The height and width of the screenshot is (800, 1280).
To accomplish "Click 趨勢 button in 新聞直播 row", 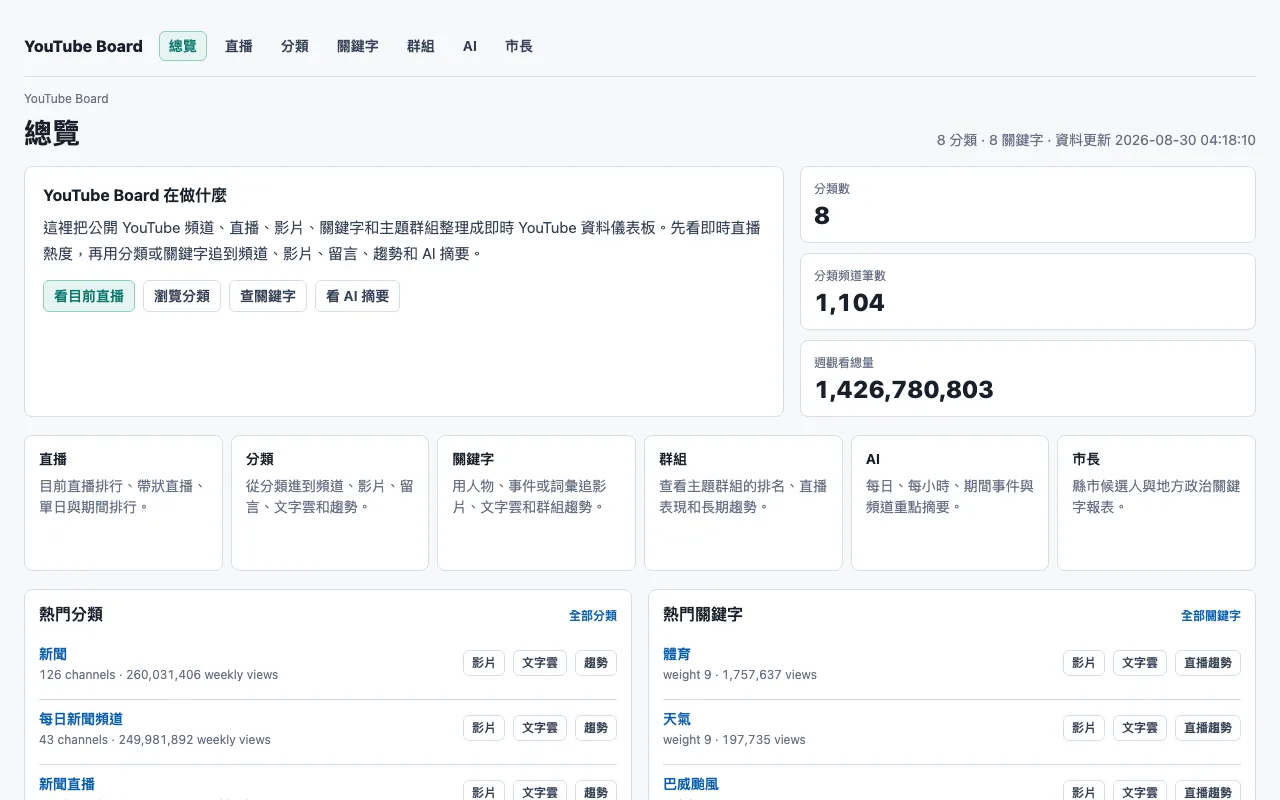I will [596, 792].
